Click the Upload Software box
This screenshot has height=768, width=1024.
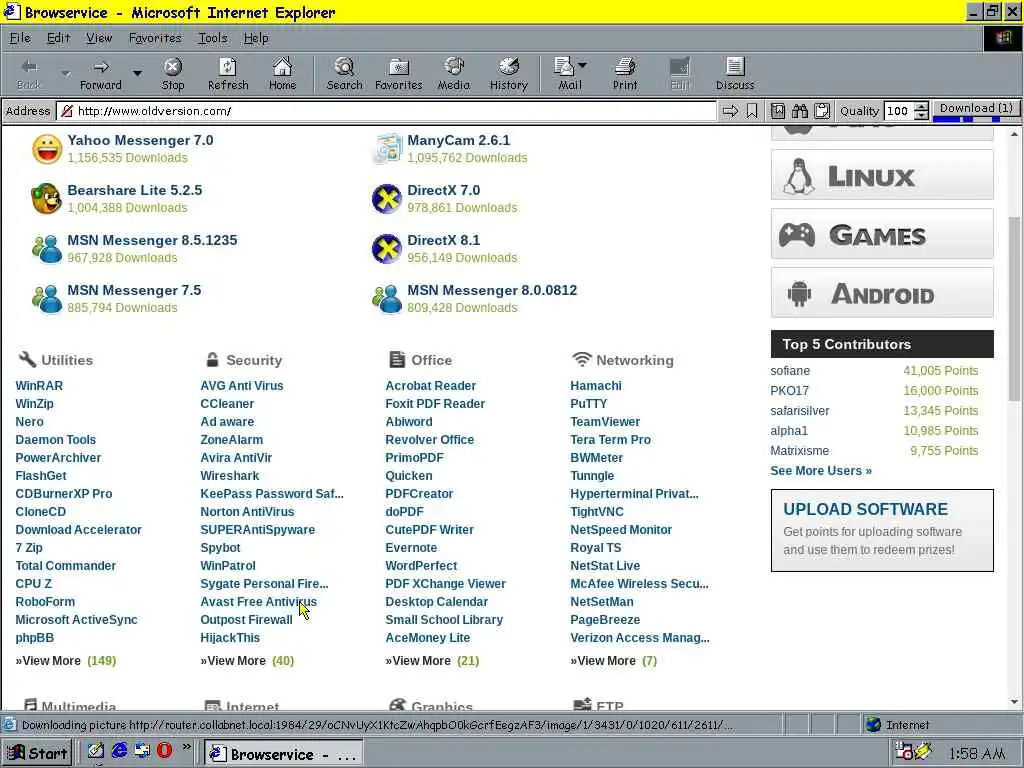click(882, 530)
